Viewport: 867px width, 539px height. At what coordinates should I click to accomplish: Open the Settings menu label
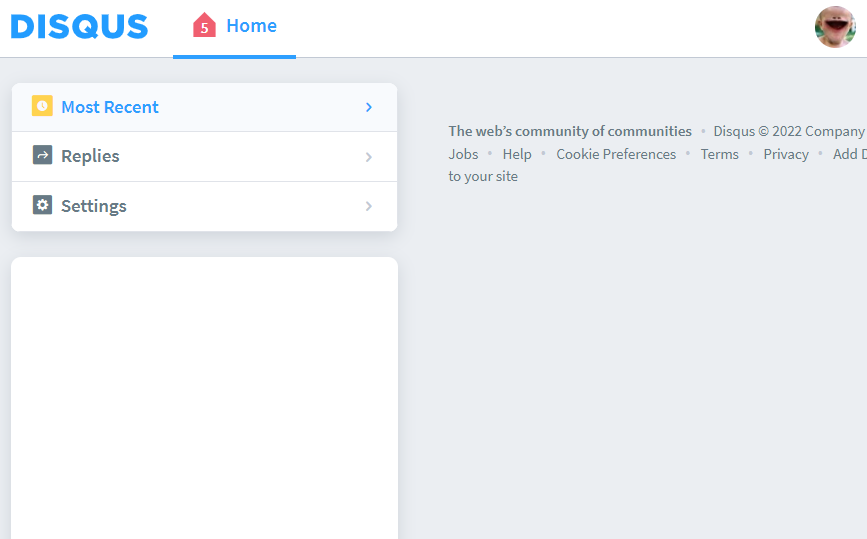click(x=94, y=206)
